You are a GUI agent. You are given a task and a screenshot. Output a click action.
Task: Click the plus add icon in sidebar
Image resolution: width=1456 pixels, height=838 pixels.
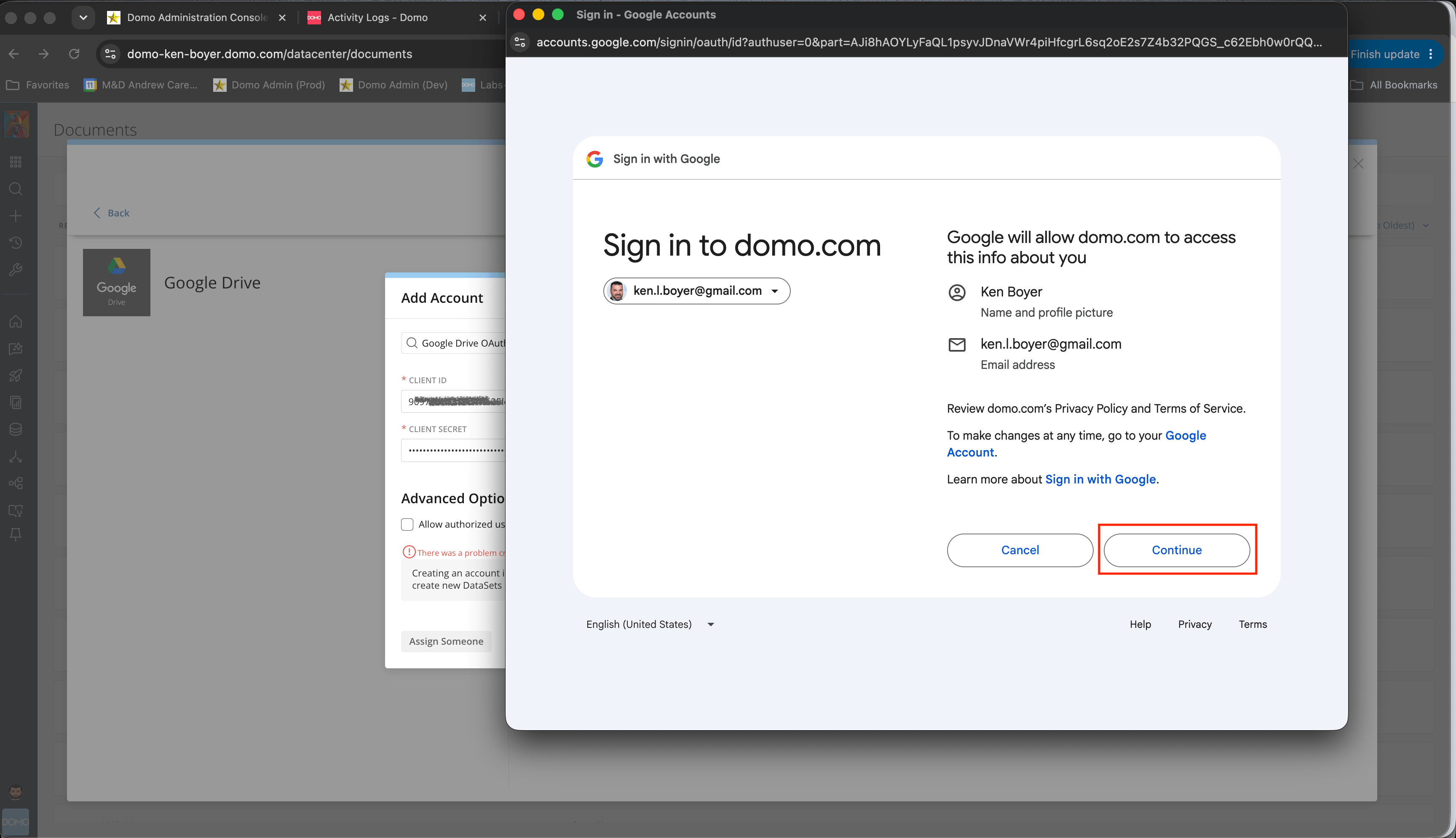pyautogui.click(x=16, y=216)
